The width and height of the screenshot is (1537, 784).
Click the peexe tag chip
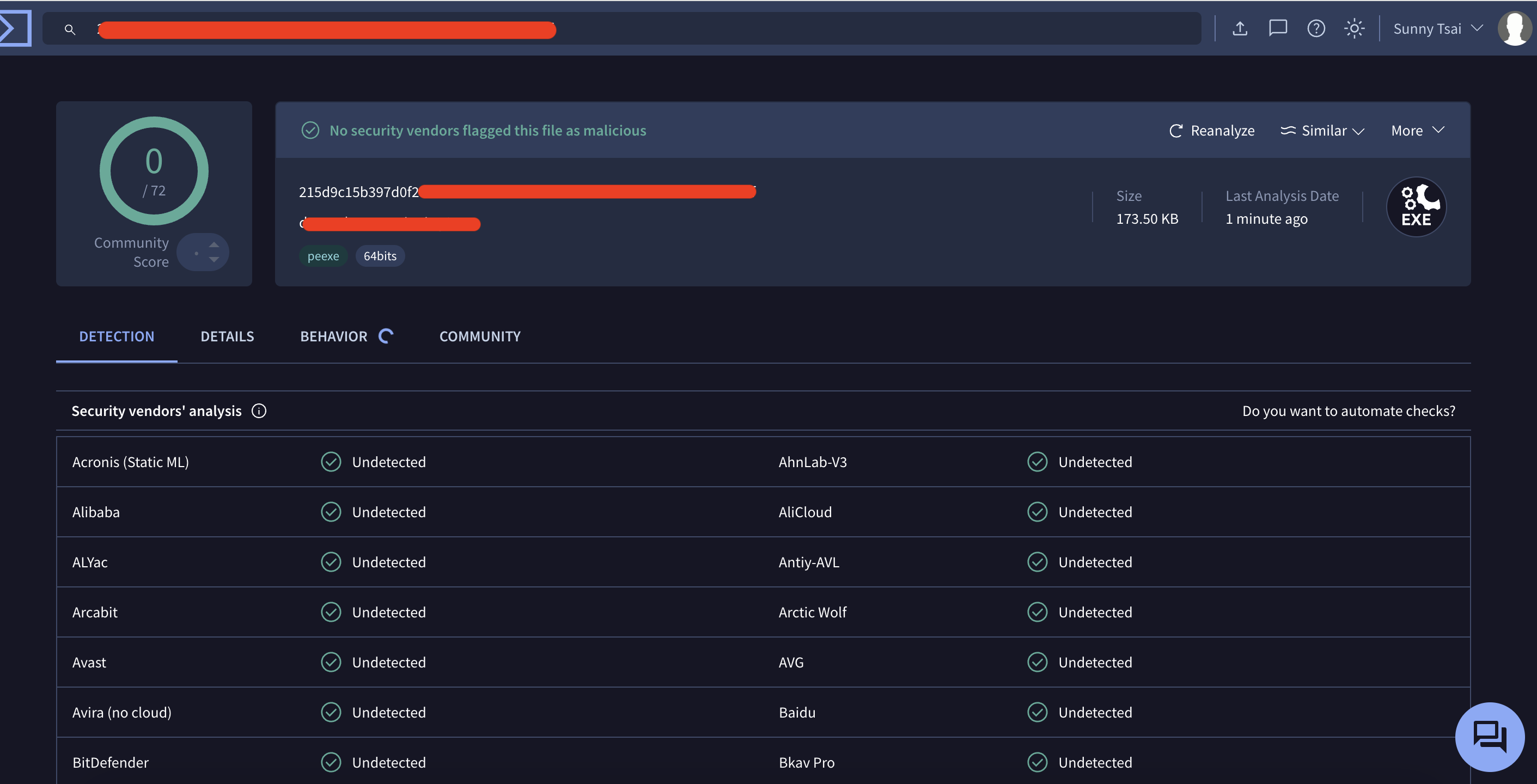click(323, 256)
